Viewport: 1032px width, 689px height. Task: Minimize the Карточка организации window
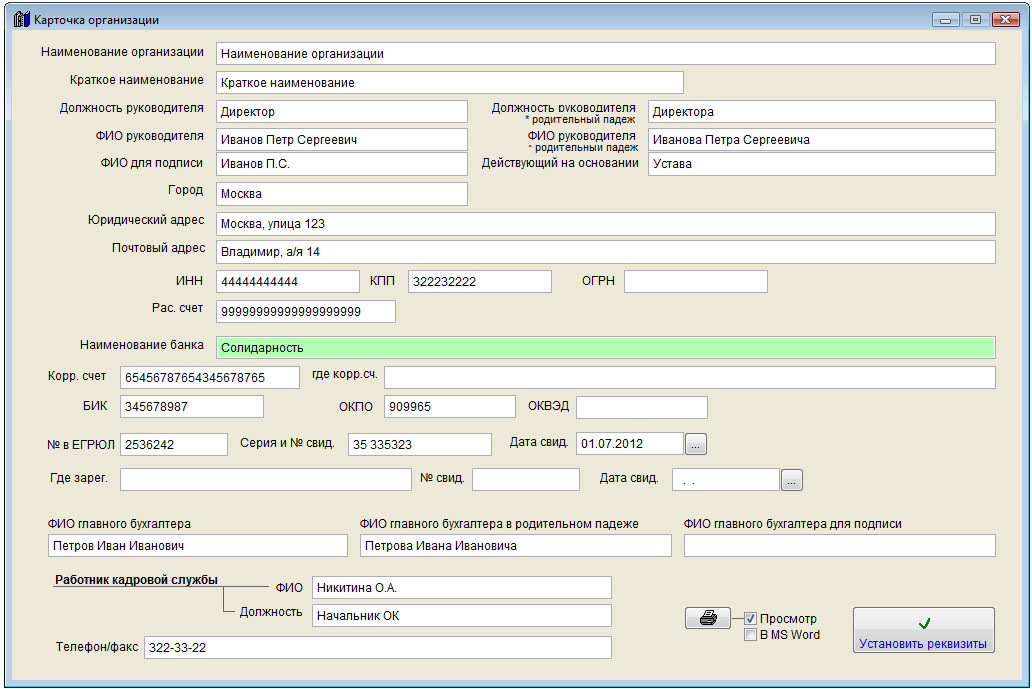[x=946, y=19]
